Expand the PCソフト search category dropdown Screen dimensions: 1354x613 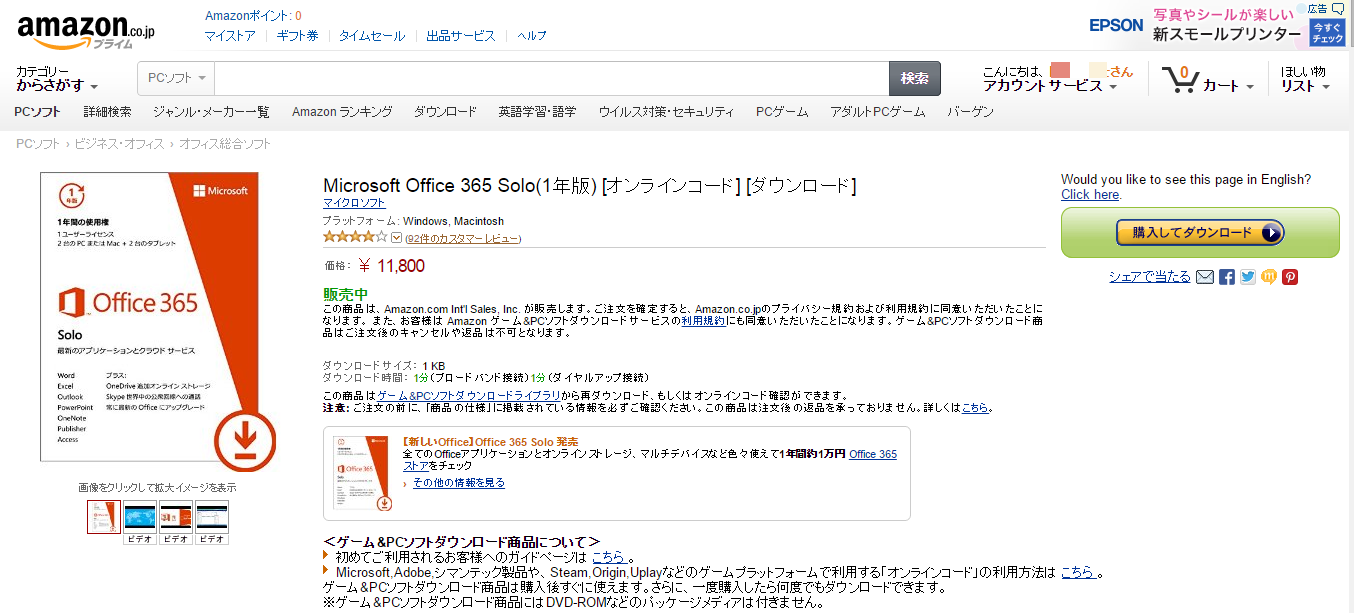coord(176,78)
